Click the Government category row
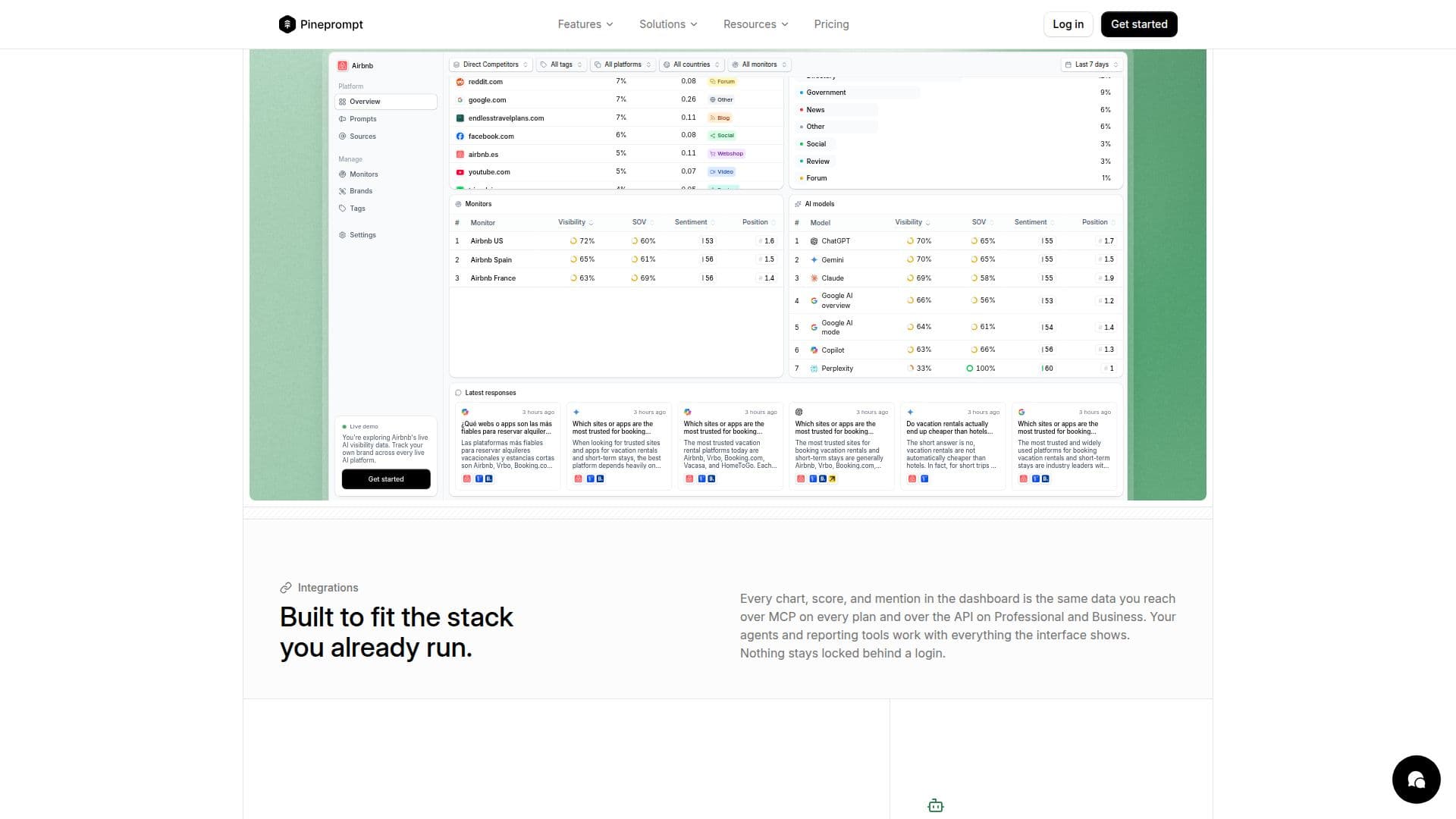 click(x=955, y=93)
